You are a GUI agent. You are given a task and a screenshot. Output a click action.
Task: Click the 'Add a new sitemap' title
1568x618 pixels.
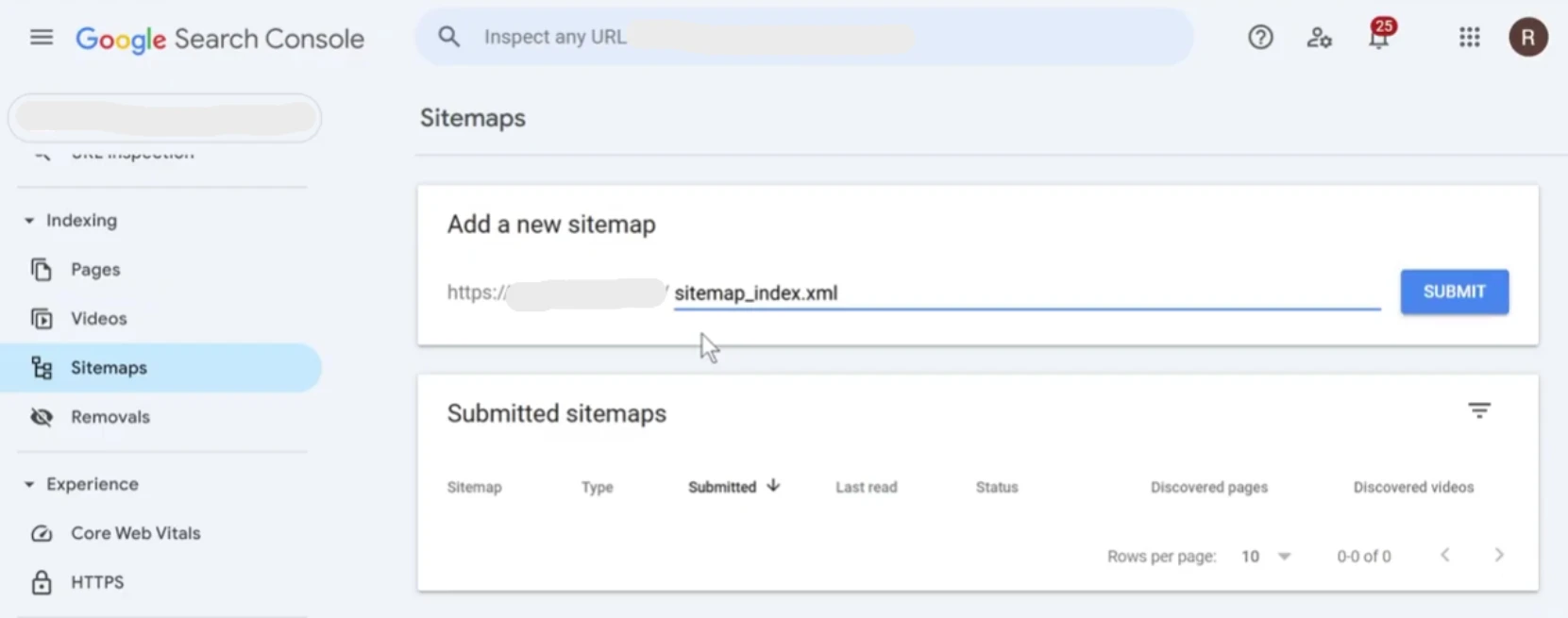point(551,225)
